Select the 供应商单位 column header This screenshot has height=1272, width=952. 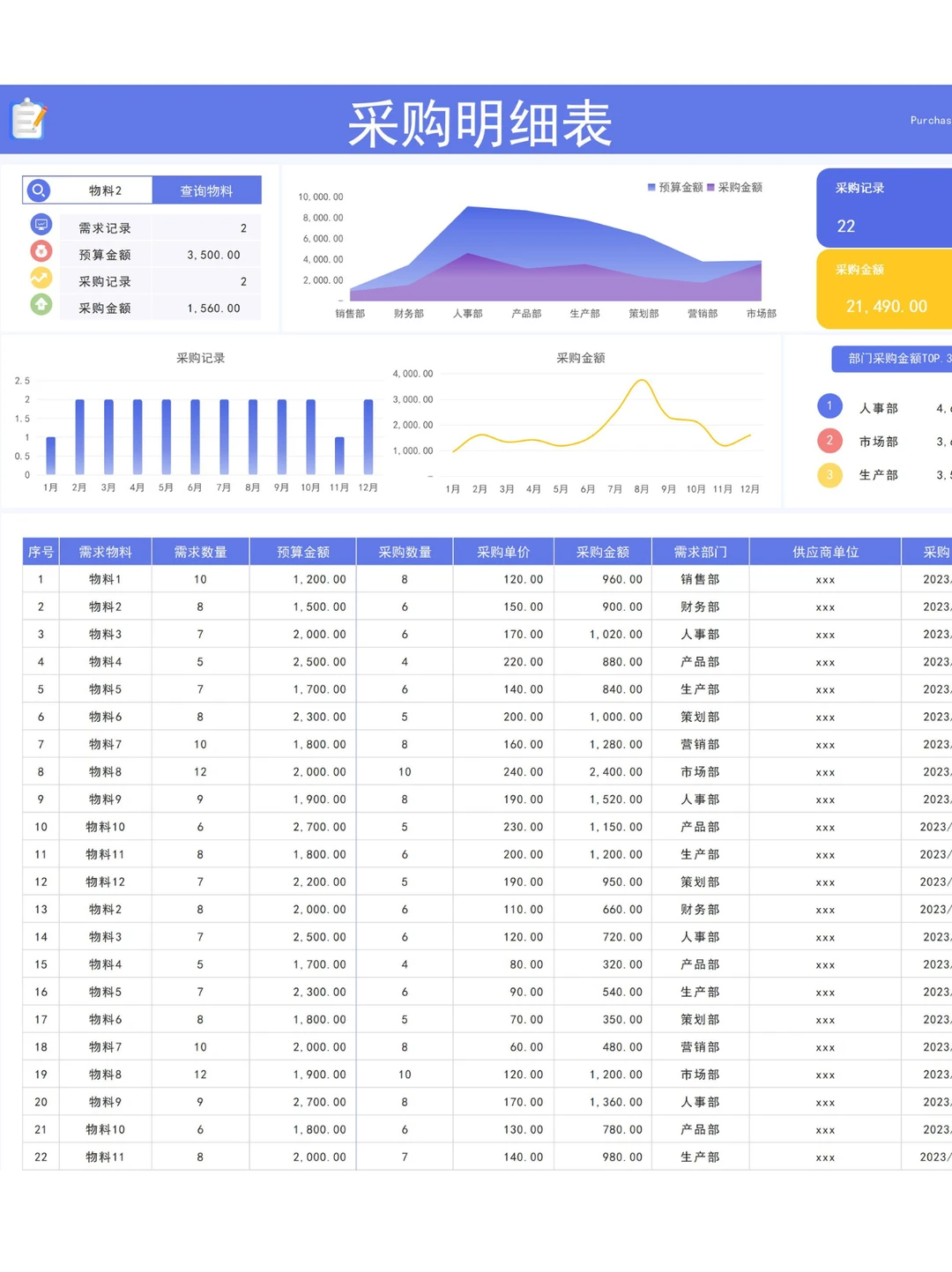[825, 552]
